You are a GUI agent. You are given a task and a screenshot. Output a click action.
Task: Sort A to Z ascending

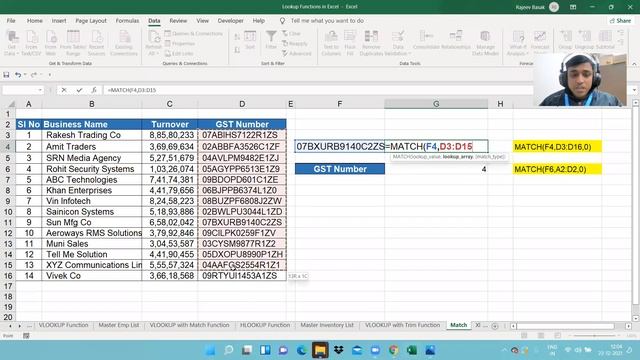click(237, 37)
